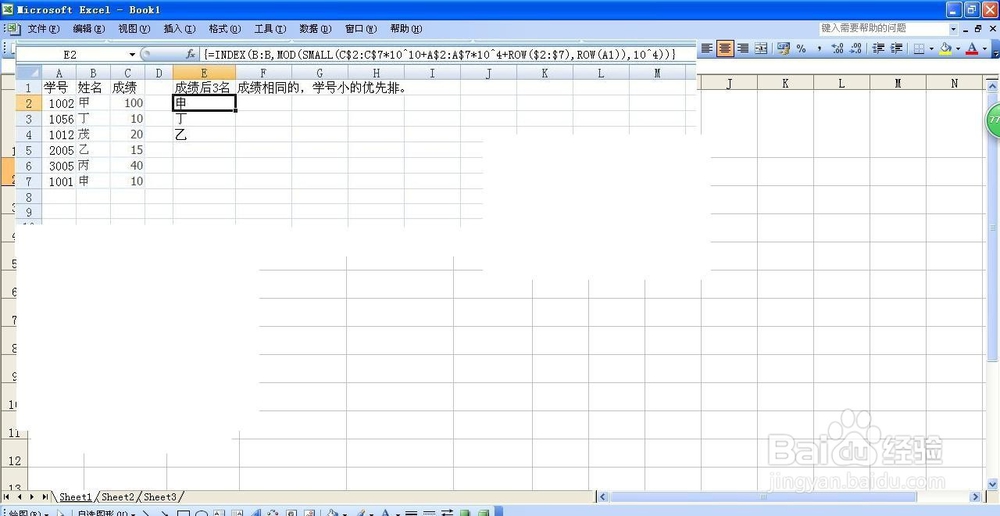Click the next sheet navigation arrow

[32, 496]
